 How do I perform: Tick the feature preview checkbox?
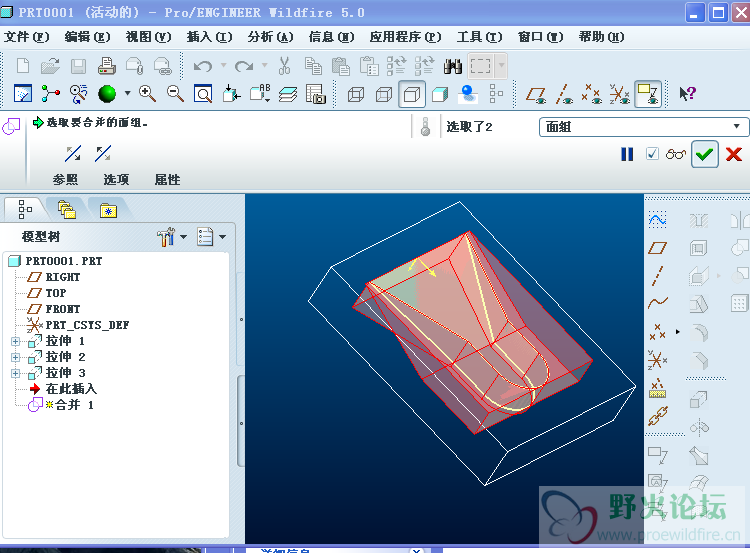coord(652,154)
